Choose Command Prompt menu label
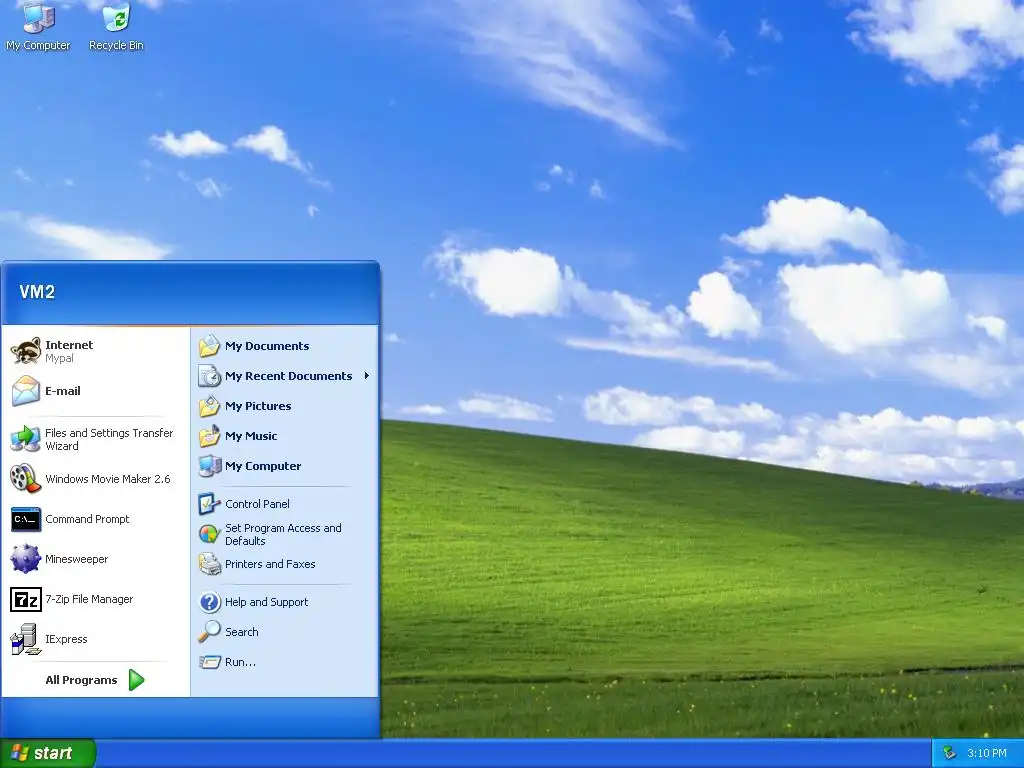Image resolution: width=1024 pixels, height=768 pixels. tap(87, 519)
